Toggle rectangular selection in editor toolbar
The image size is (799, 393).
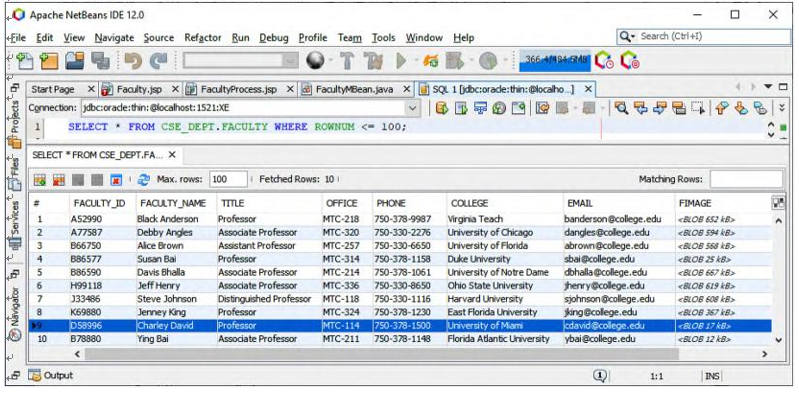coord(698,108)
